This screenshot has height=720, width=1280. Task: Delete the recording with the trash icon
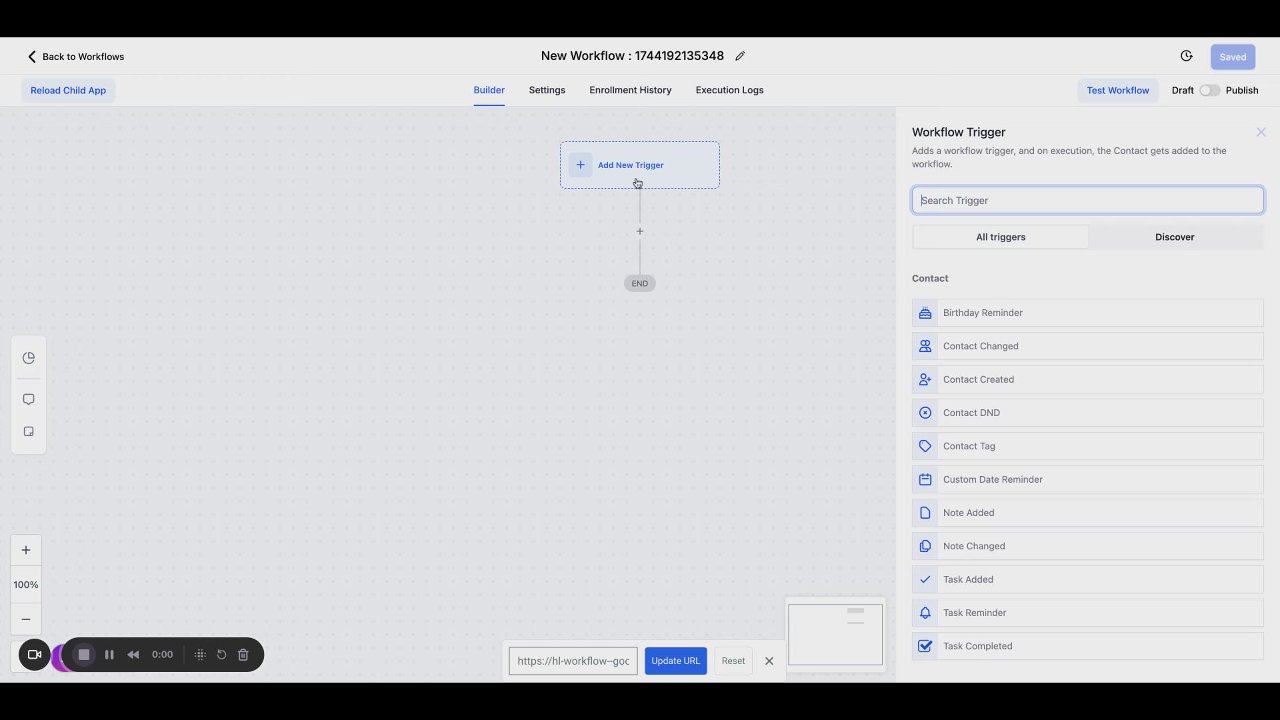[243, 655]
